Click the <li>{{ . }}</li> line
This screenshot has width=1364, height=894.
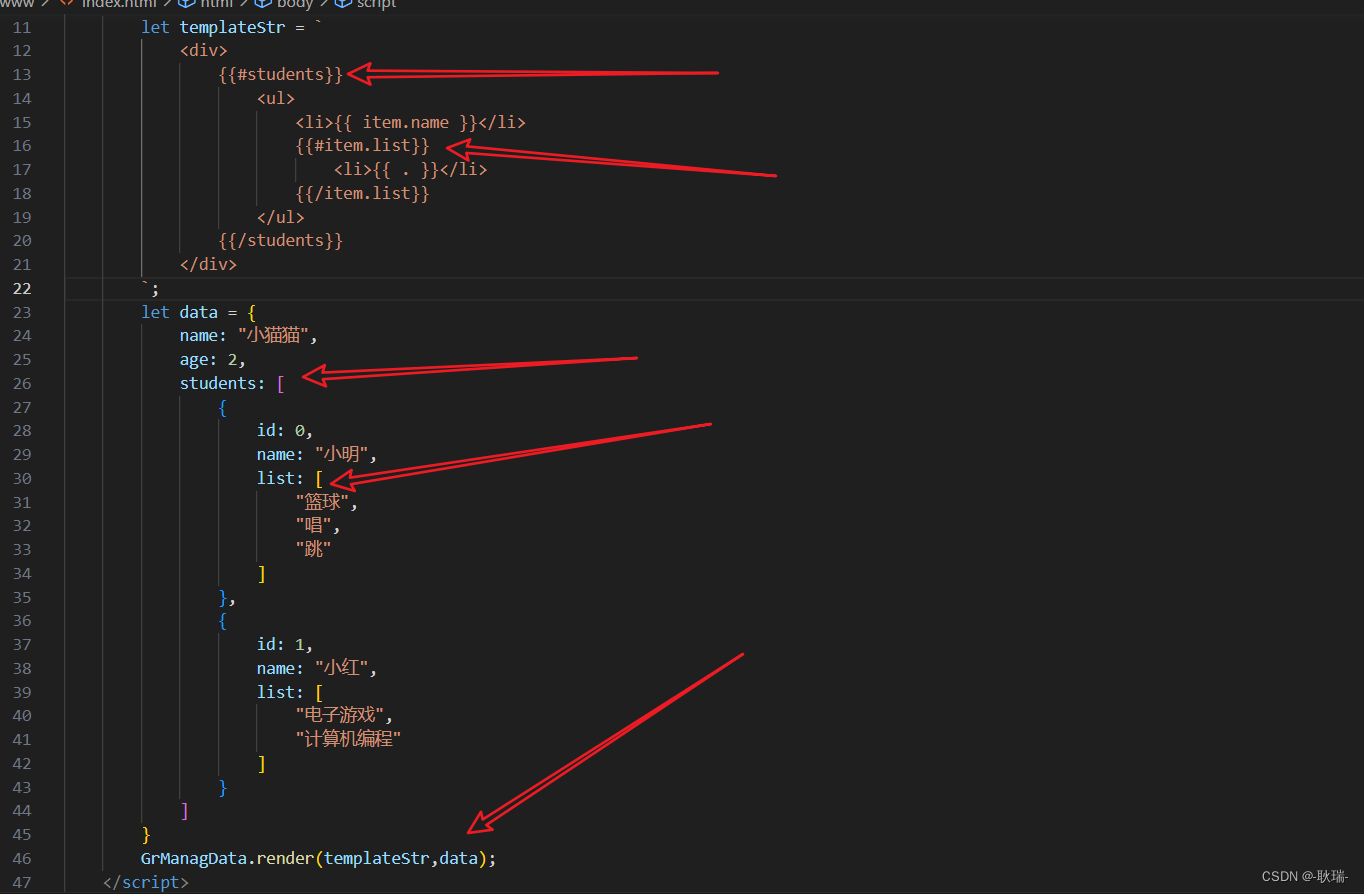[x=411, y=169]
